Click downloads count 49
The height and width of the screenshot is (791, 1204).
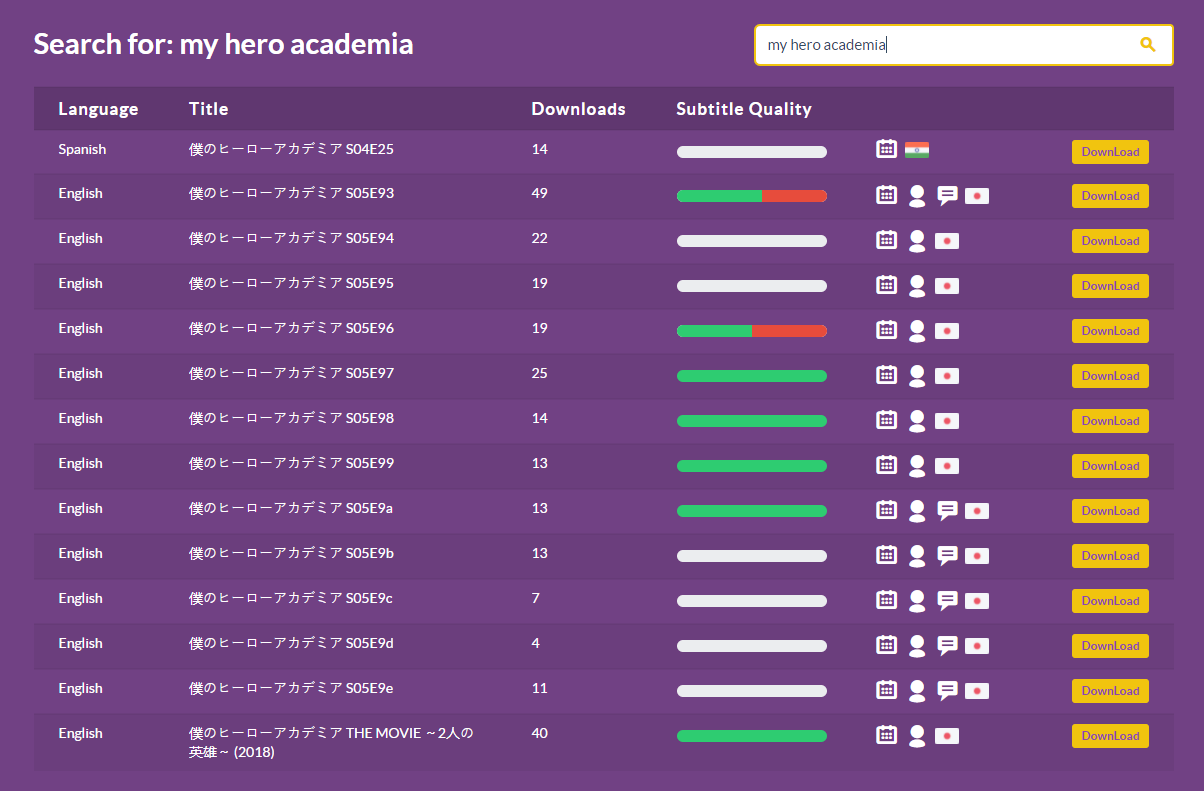[x=540, y=193]
